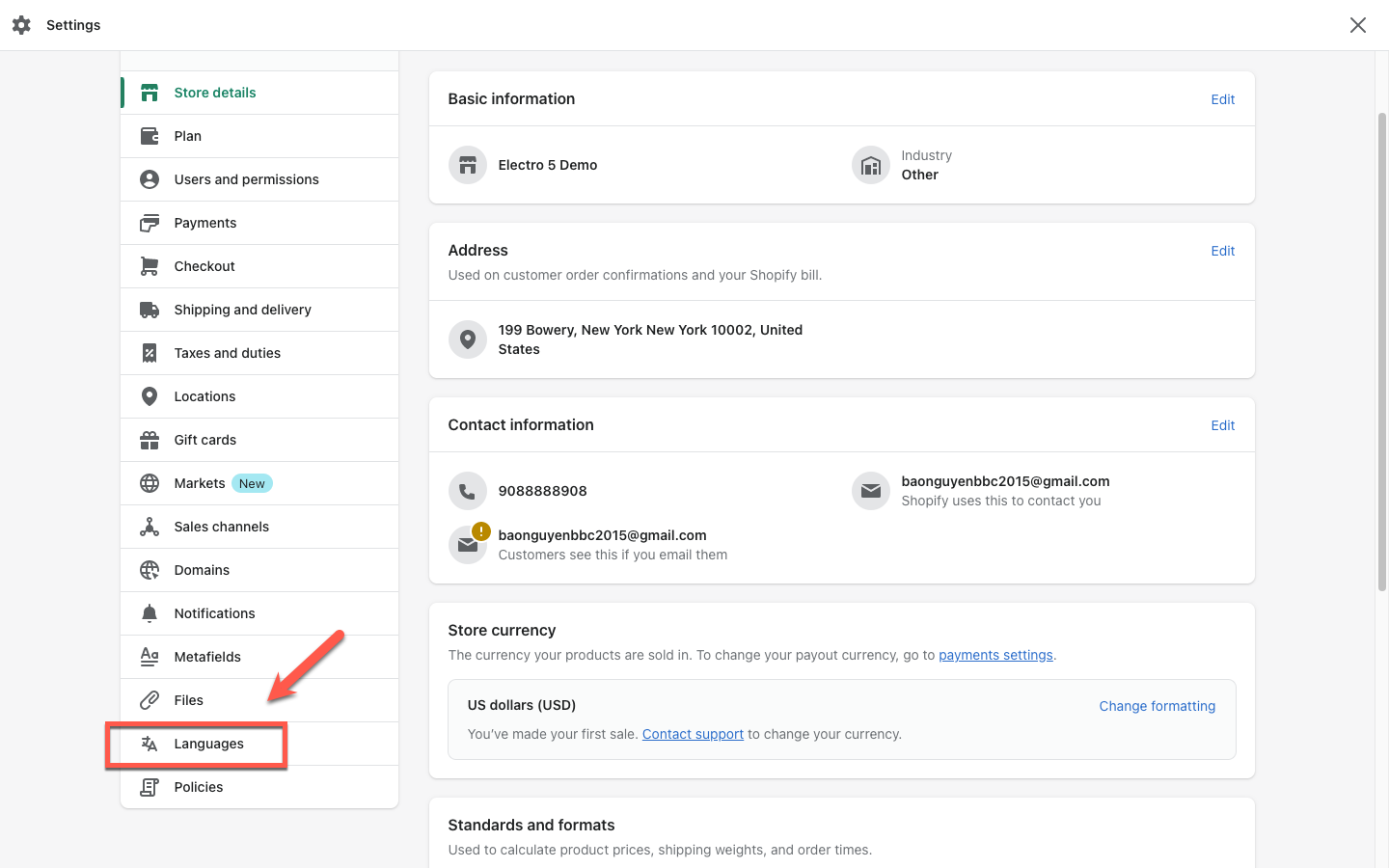Click the Standards and formats heading
Screen dimensions: 1389x868
pos(531,825)
